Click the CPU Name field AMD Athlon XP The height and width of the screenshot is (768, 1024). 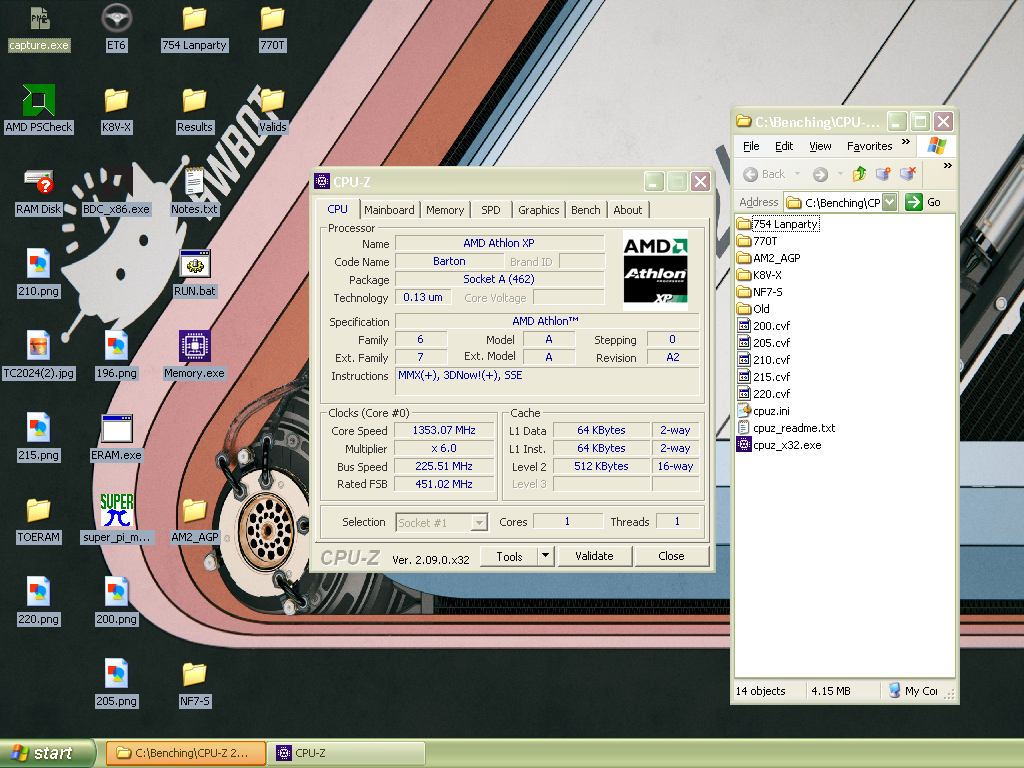pos(499,243)
